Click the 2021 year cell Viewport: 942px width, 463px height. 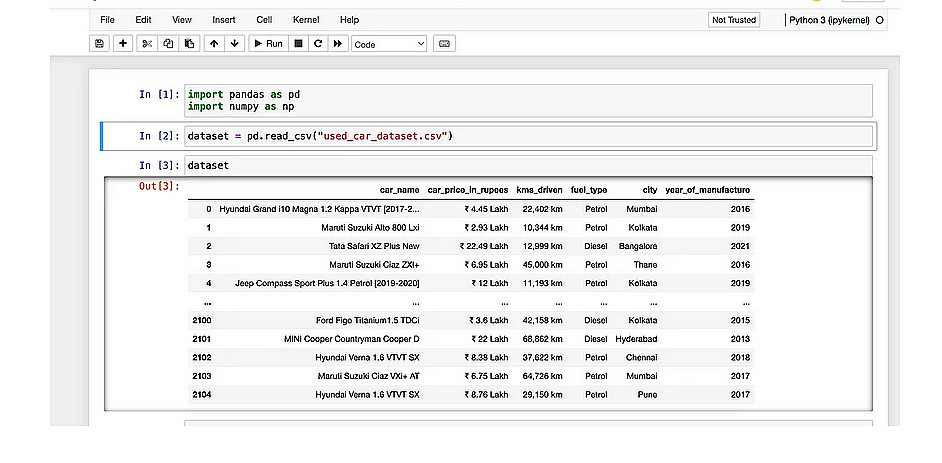[x=740, y=246]
